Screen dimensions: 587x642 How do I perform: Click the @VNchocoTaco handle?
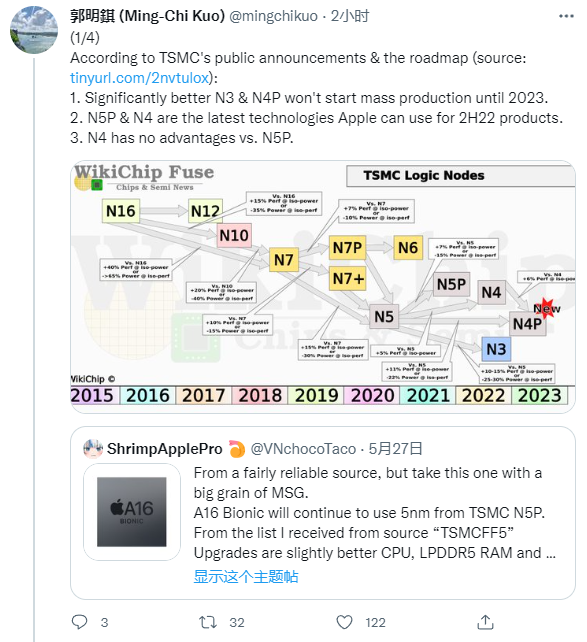[x=303, y=449]
